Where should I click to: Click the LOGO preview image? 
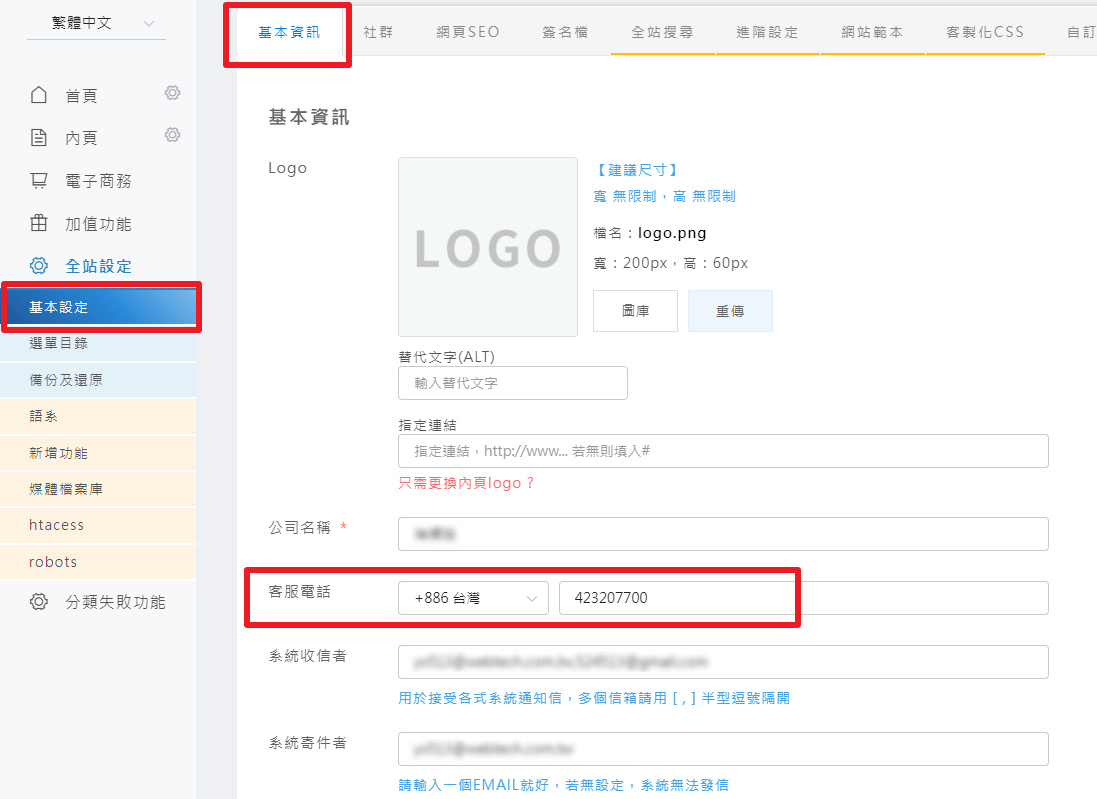pyautogui.click(x=487, y=247)
